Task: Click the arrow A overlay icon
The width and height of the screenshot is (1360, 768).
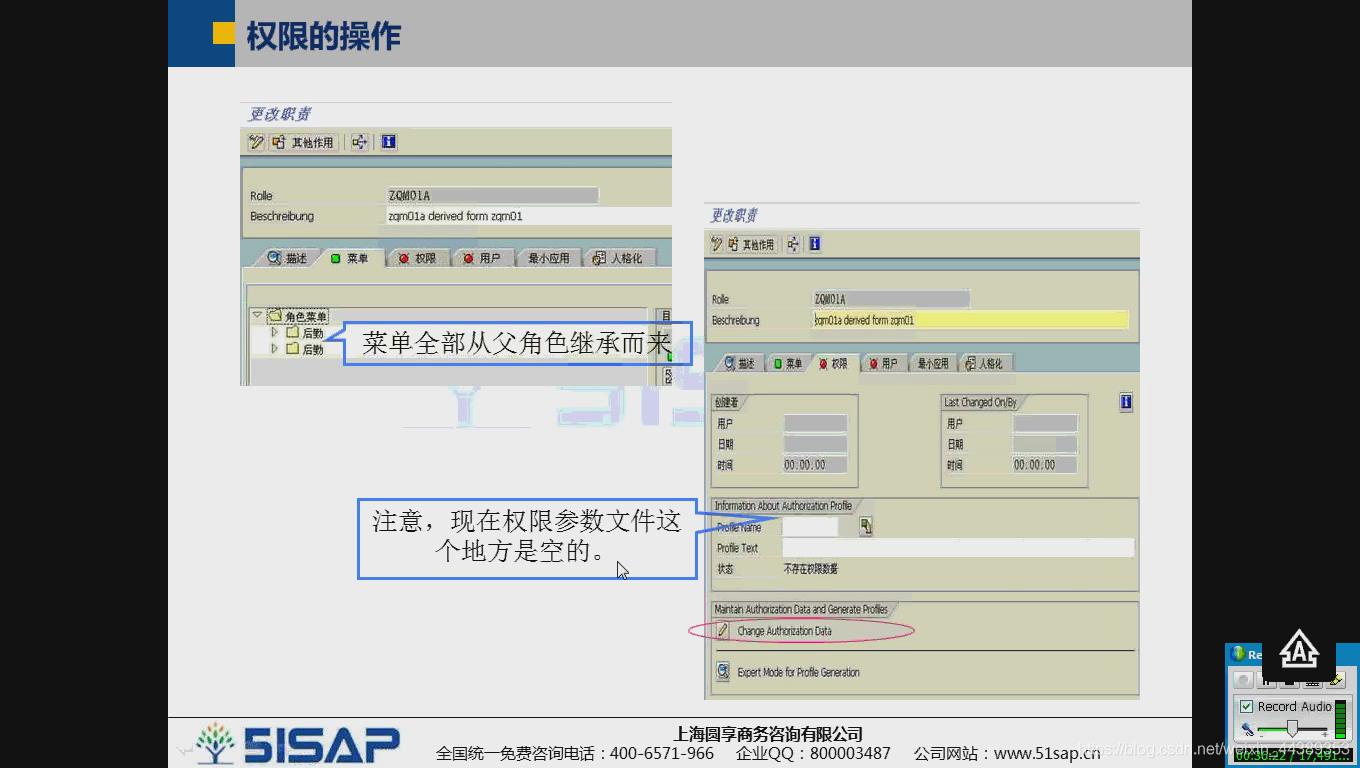Action: point(1298,651)
